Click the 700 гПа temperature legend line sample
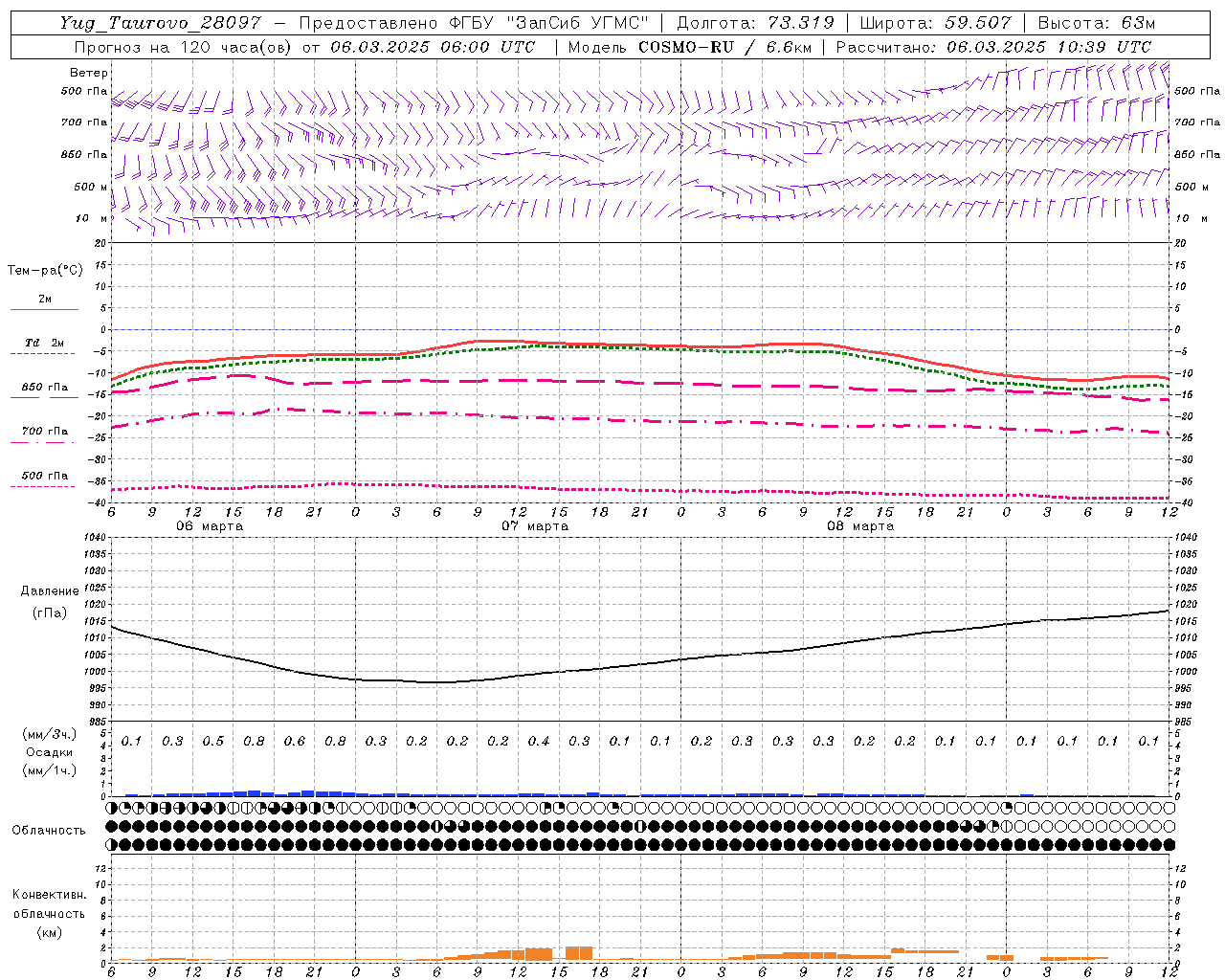Viewport: 1225px width, 980px height. [44, 442]
